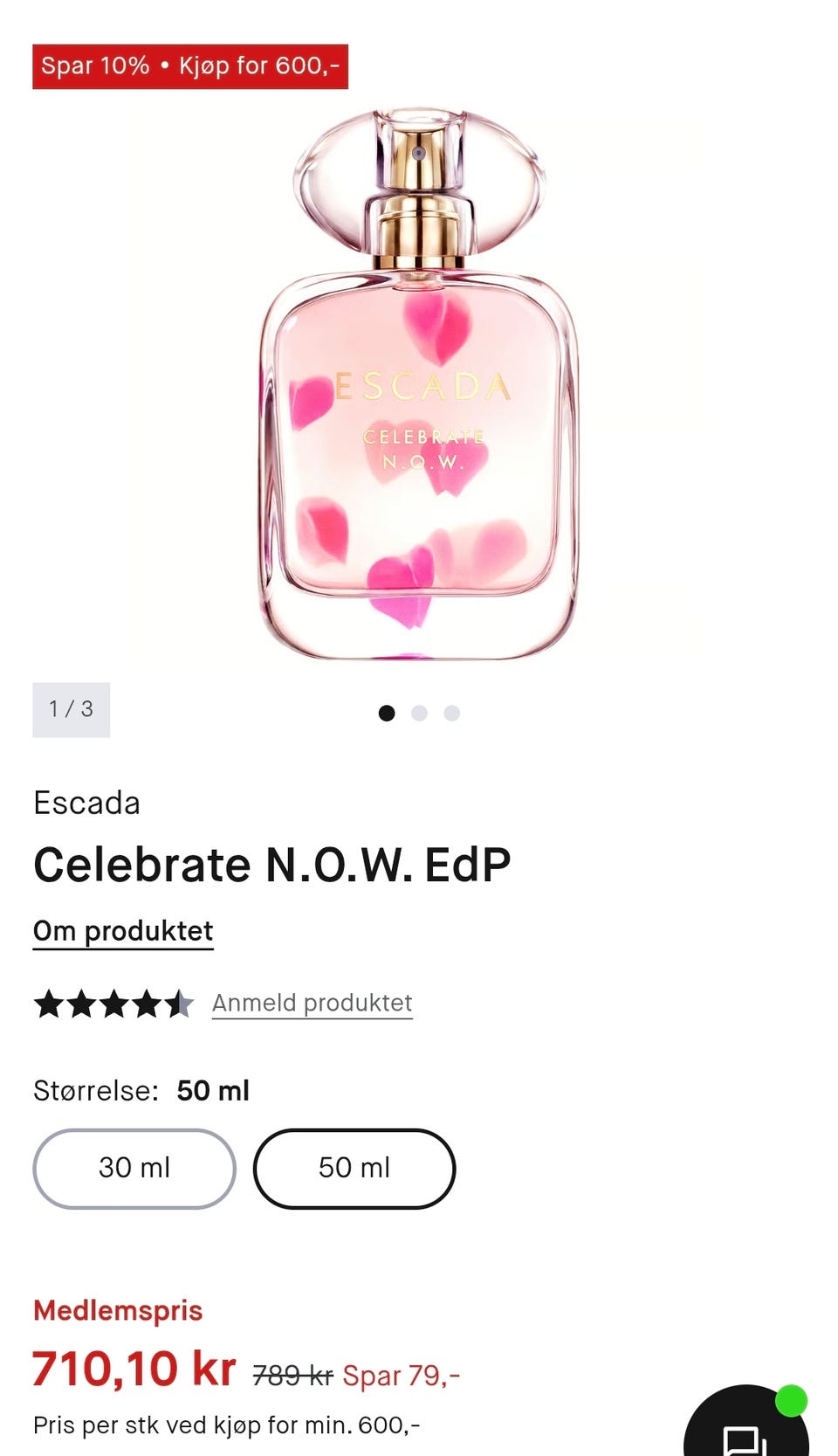The width and height of the screenshot is (838, 1456).
Task: Go to the first carousel image dot
Action: point(387,714)
